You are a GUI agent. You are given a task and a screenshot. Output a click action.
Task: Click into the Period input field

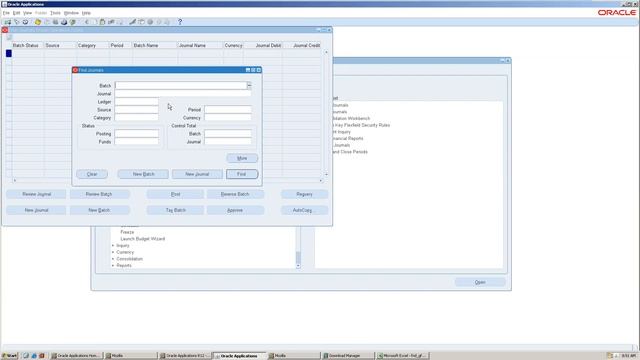point(228,109)
